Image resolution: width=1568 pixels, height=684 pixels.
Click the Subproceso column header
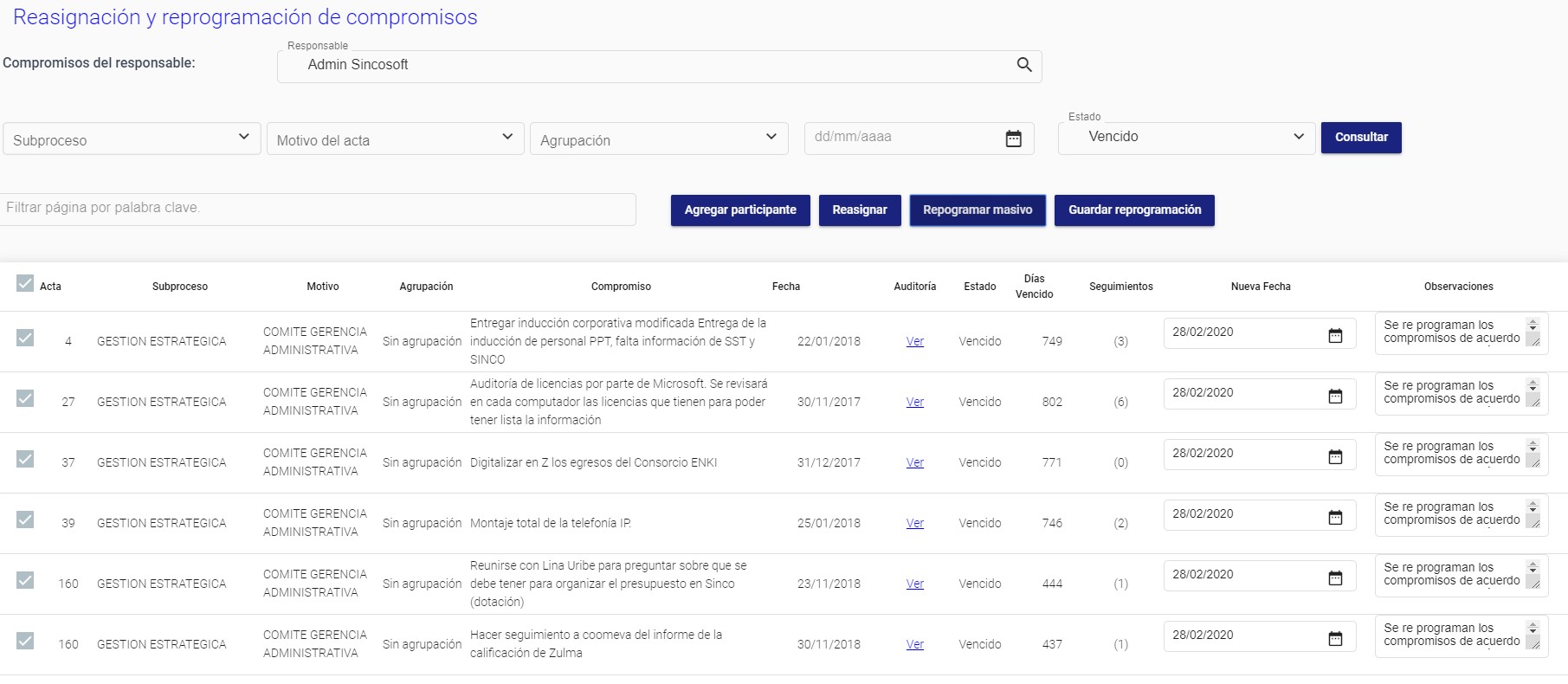pos(180,287)
